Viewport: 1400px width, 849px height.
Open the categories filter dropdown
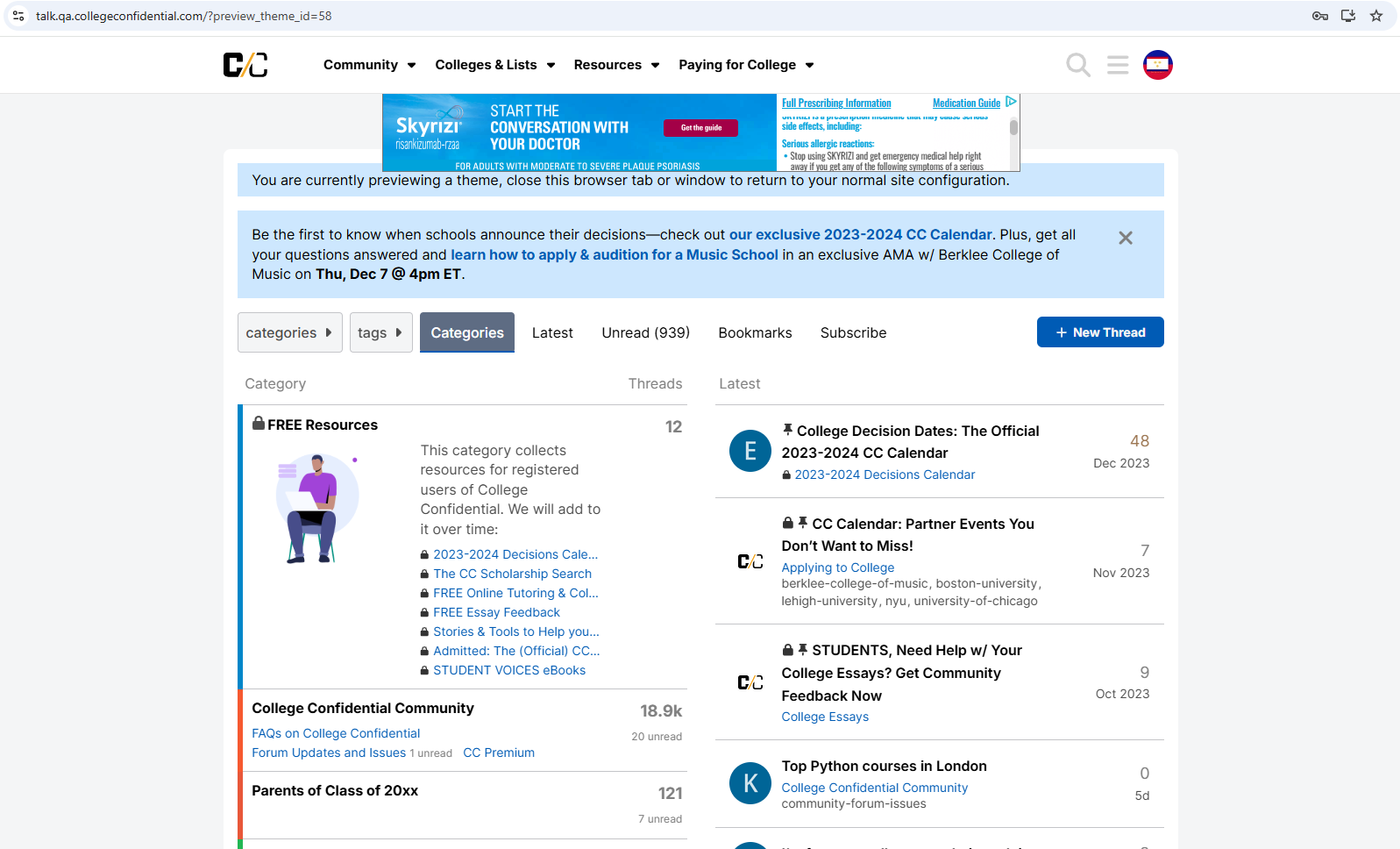tap(290, 332)
